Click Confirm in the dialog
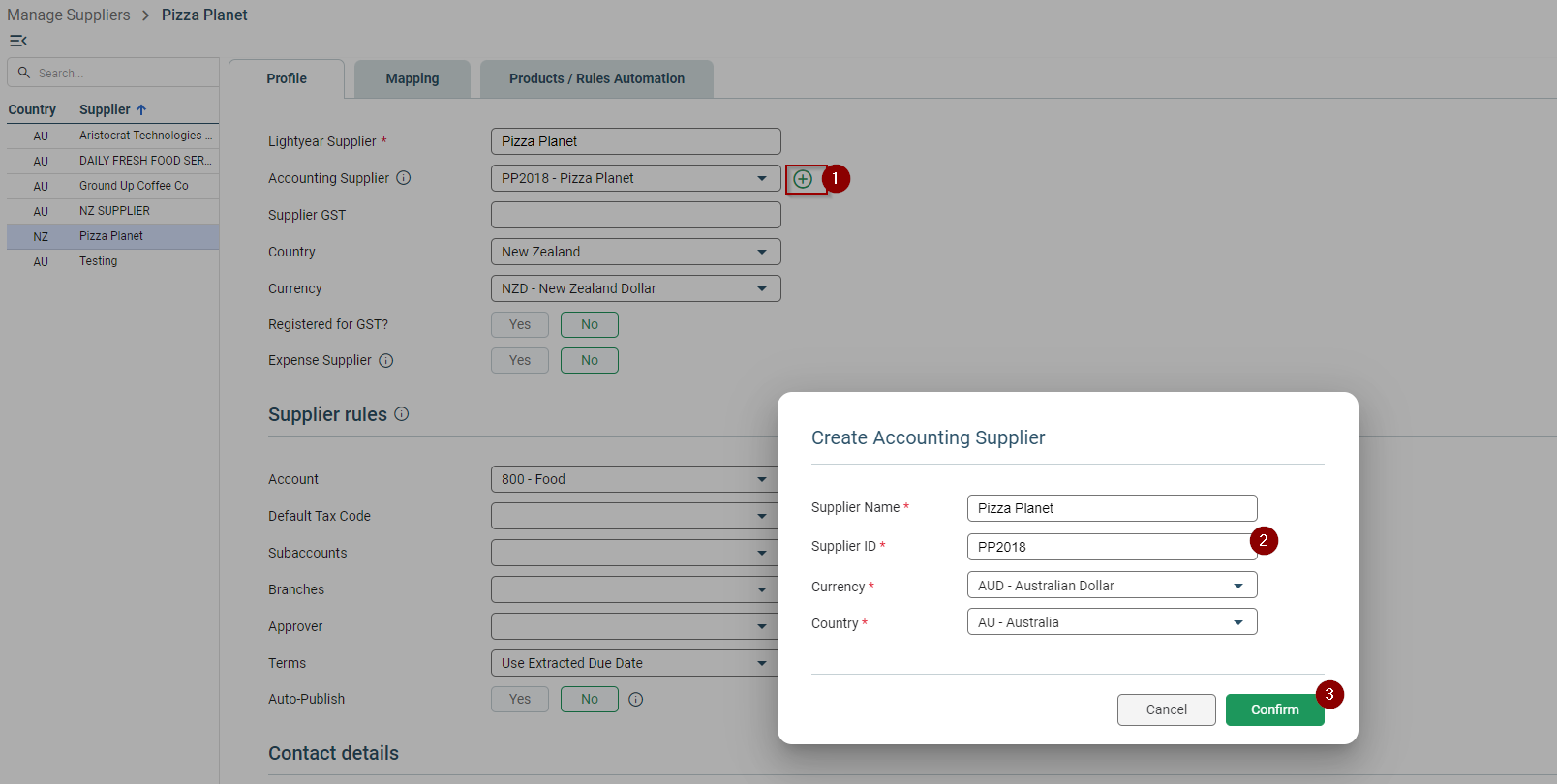Screen dimensions: 1557x784 click(x=1275, y=709)
